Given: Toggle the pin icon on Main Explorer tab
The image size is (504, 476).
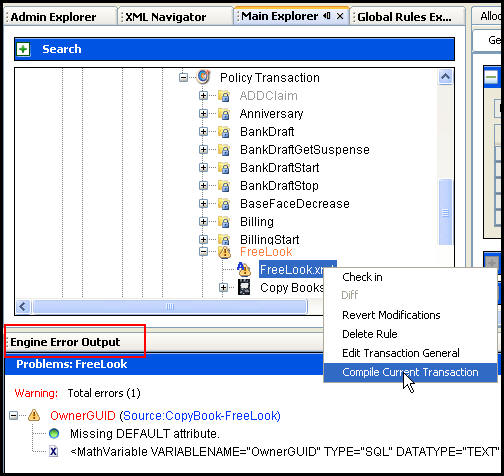Looking at the screenshot, I should pos(327,16).
